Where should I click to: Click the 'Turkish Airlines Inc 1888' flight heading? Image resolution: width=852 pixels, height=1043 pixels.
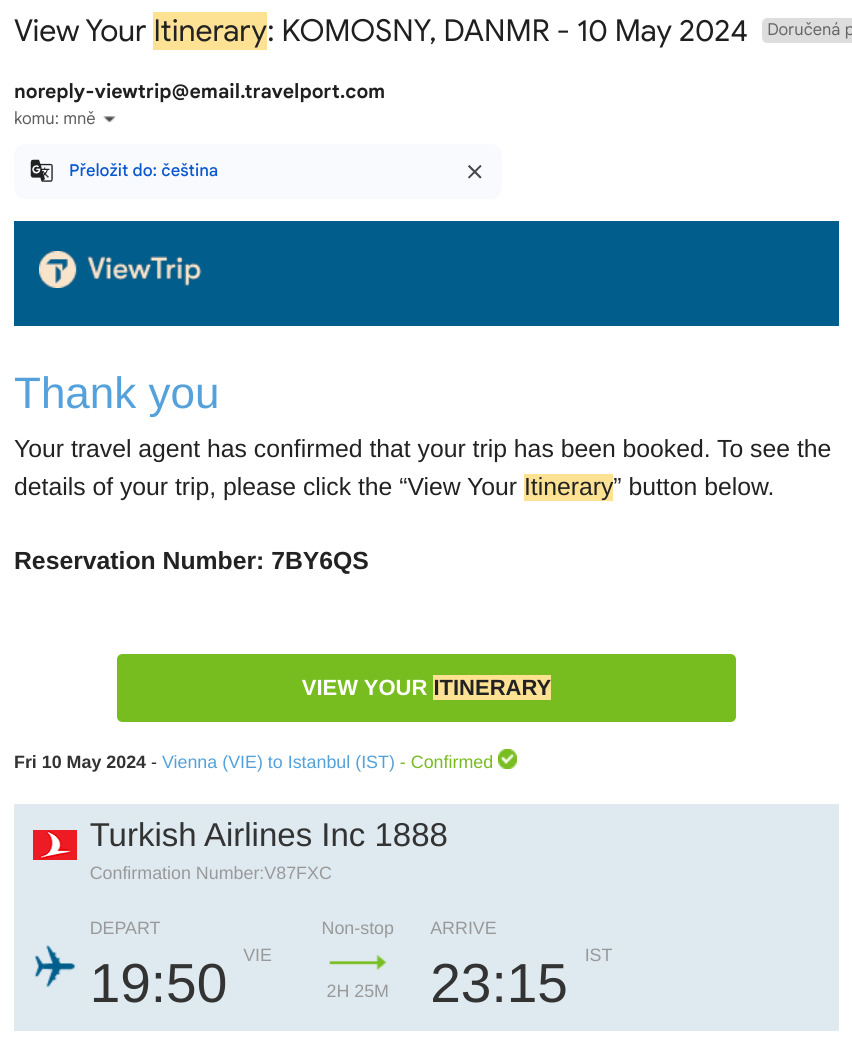click(x=269, y=835)
